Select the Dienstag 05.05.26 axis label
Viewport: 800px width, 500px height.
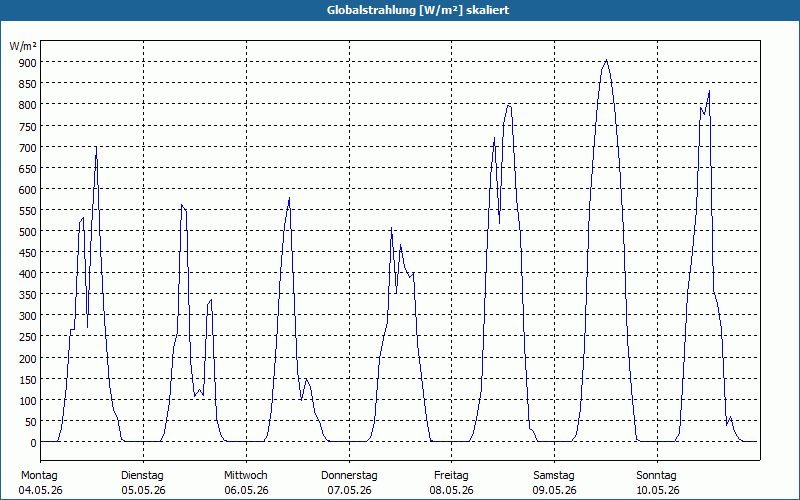(143, 483)
